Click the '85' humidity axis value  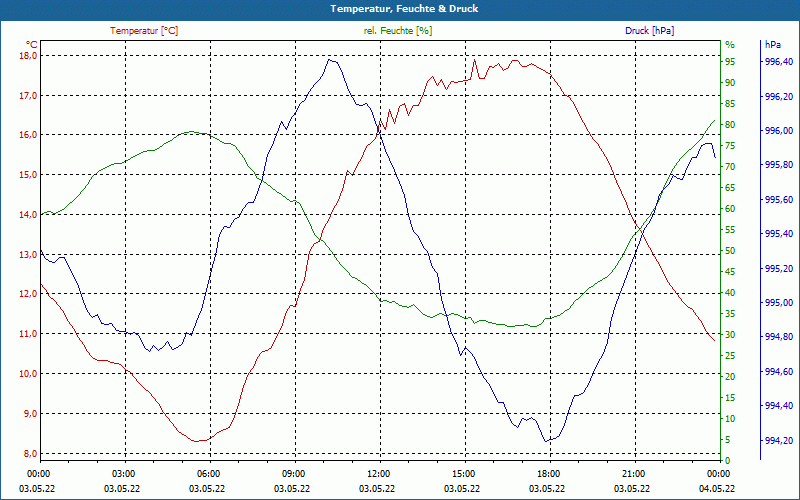730,104
